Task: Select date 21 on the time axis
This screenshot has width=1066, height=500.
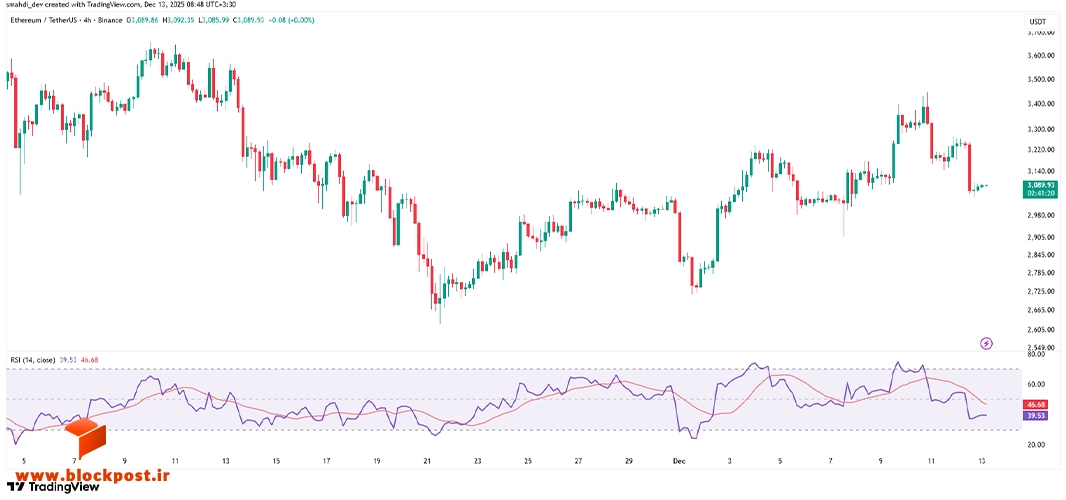Action: (x=427, y=461)
